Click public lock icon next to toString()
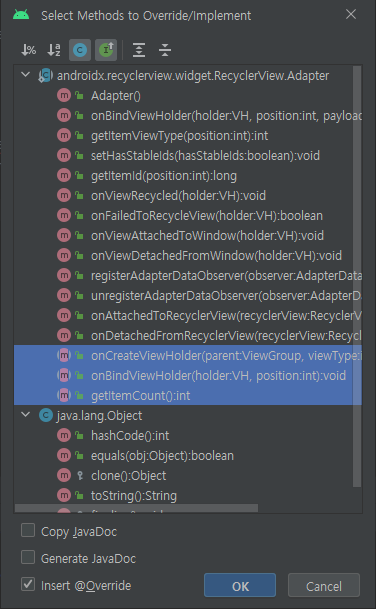 click(79, 496)
